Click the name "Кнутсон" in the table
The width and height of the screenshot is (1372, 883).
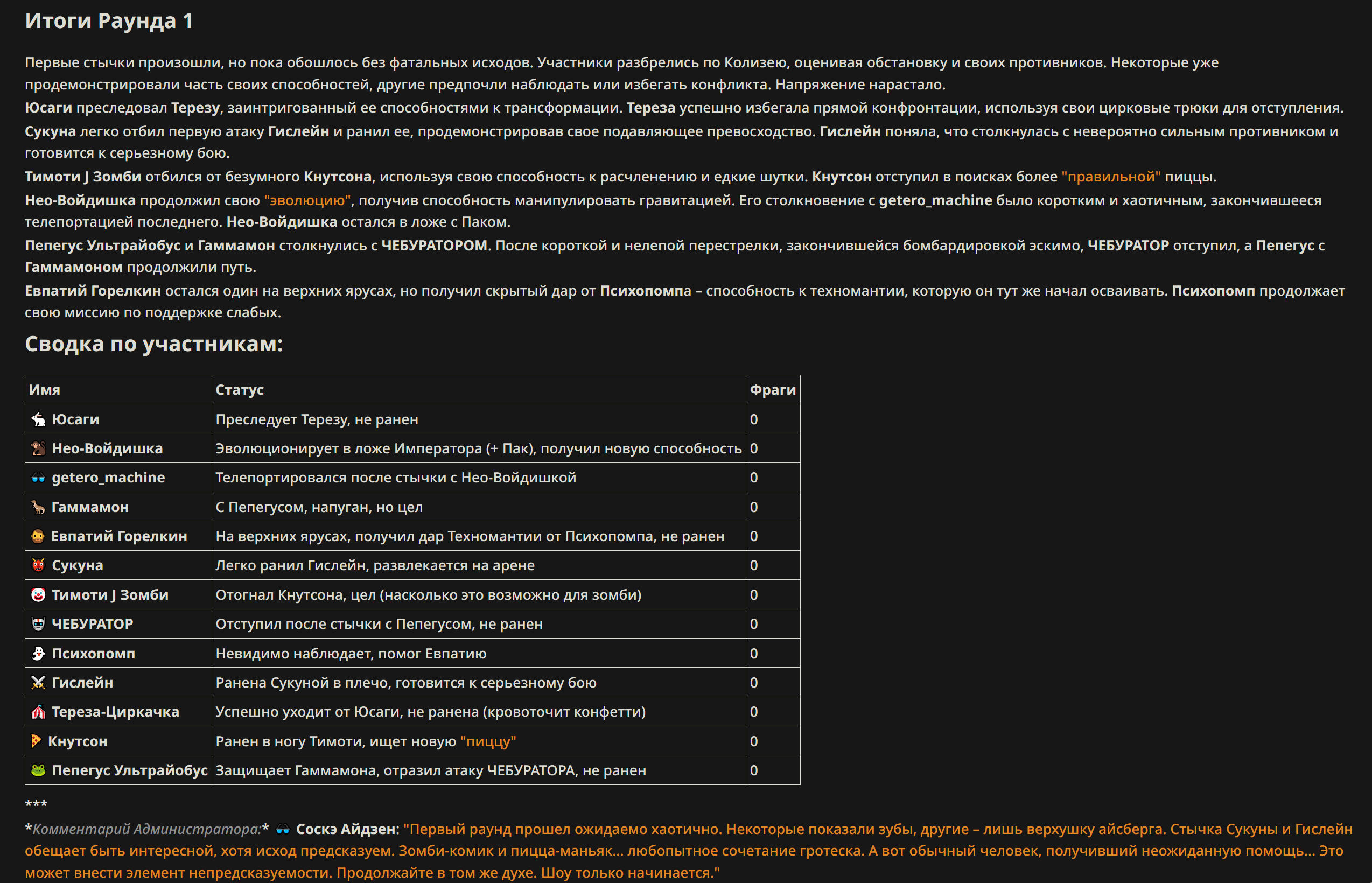click(x=78, y=741)
